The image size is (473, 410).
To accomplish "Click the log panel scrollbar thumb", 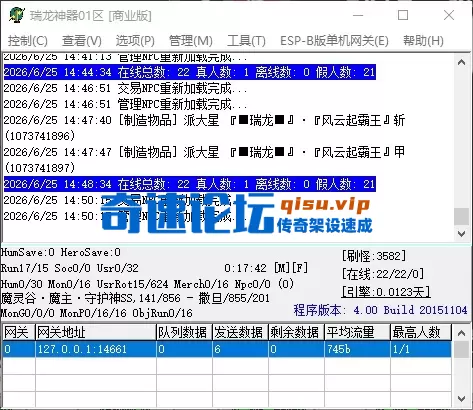I will [x=462, y=217].
